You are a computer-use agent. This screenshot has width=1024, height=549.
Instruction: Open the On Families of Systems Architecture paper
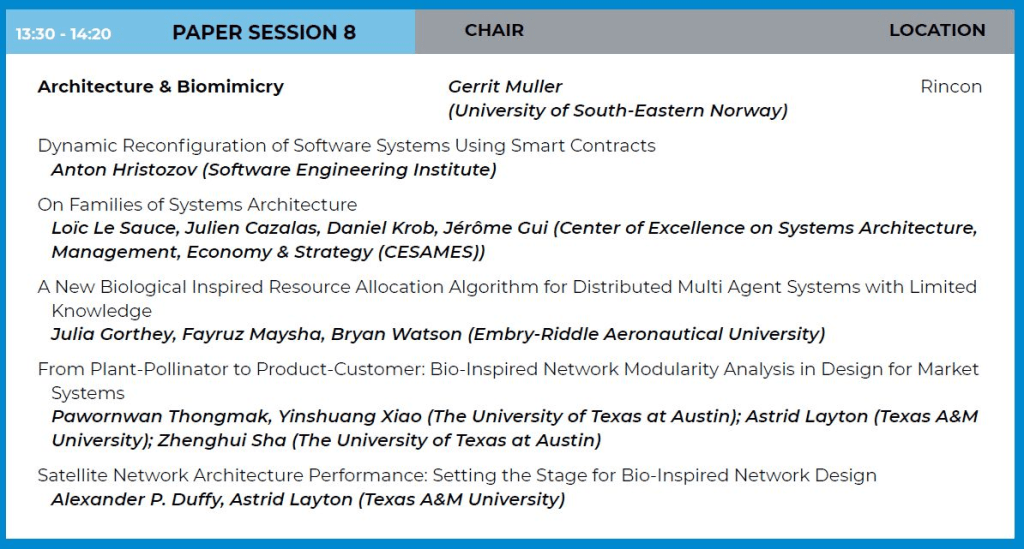pyautogui.click(x=197, y=205)
